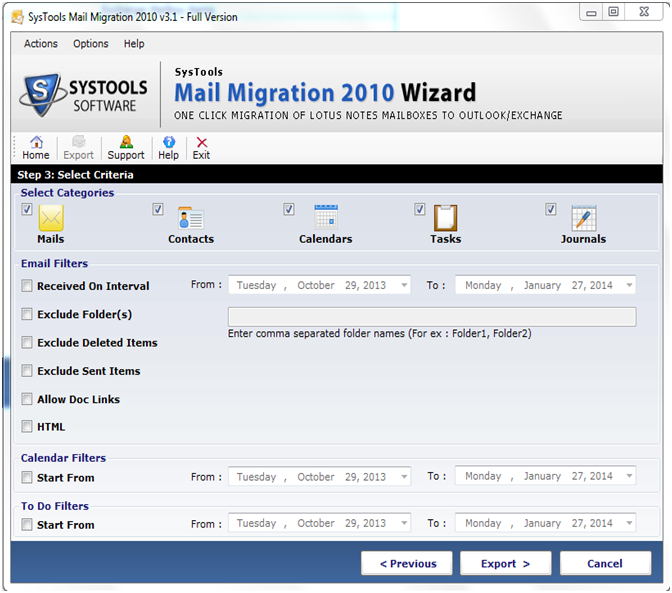Viewport: 672px width, 593px height.
Task: Click the 'To Do Filters' group label
Action: [55, 506]
